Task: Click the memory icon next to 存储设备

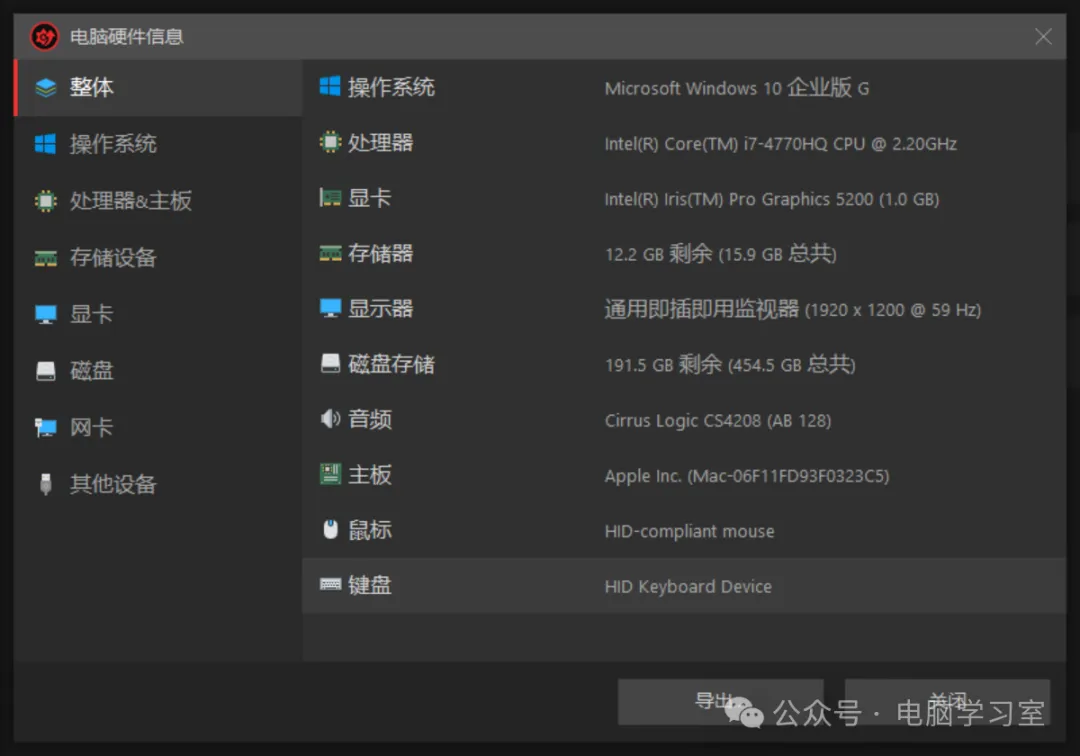Action: pos(45,258)
